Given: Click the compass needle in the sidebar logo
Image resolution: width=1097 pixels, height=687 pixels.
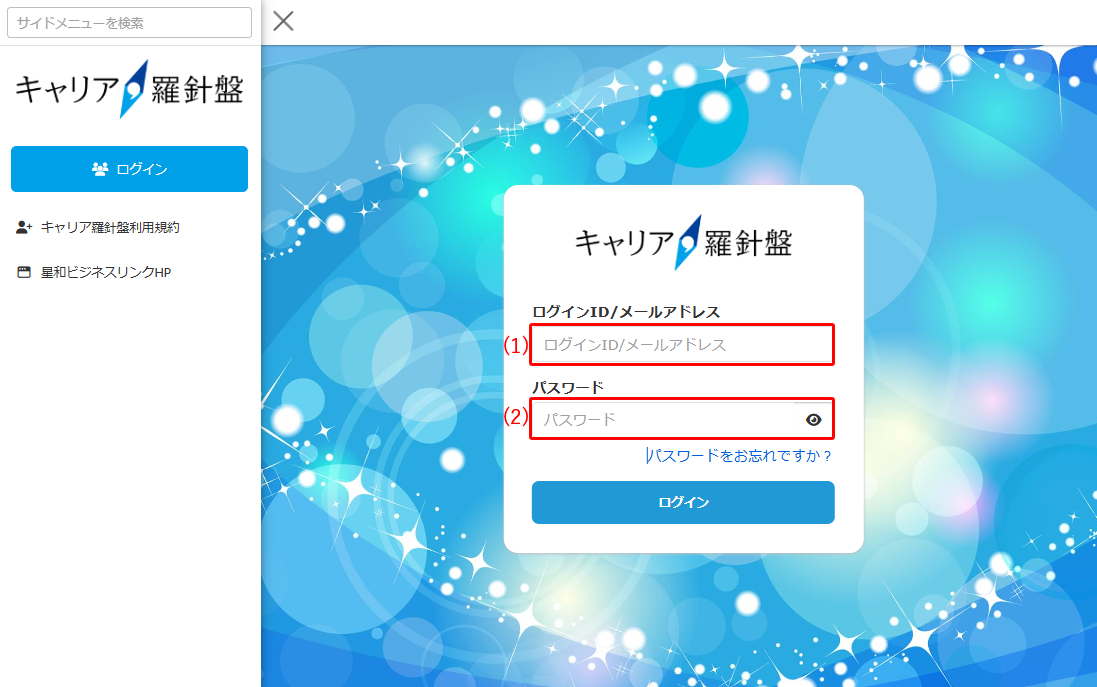Looking at the screenshot, I should [x=134, y=89].
